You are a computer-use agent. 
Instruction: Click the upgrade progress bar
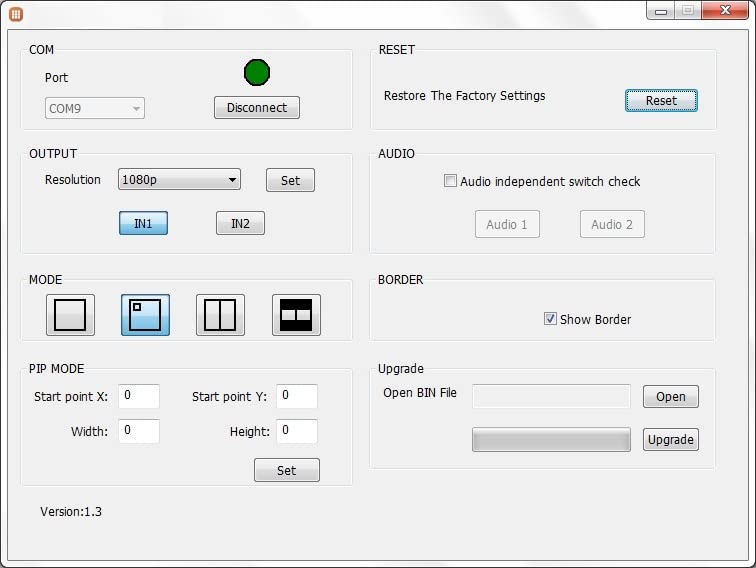[551, 440]
